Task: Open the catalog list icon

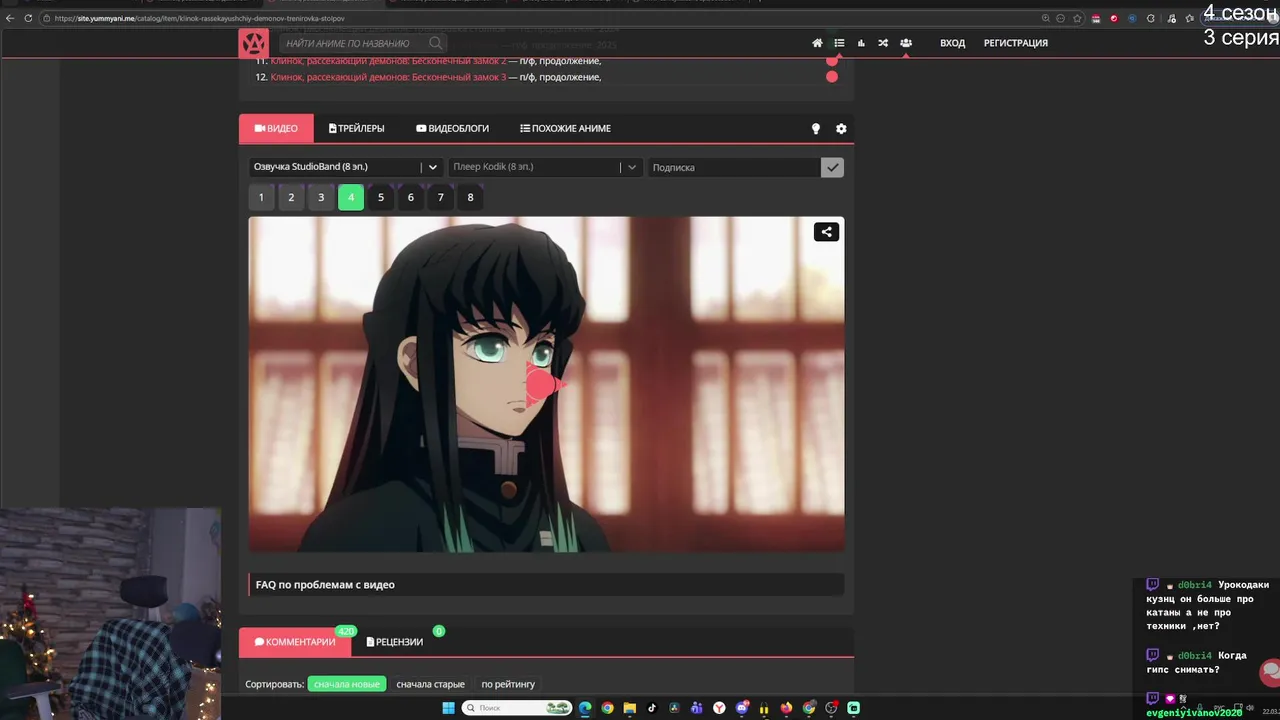Action: [x=839, y=43]
